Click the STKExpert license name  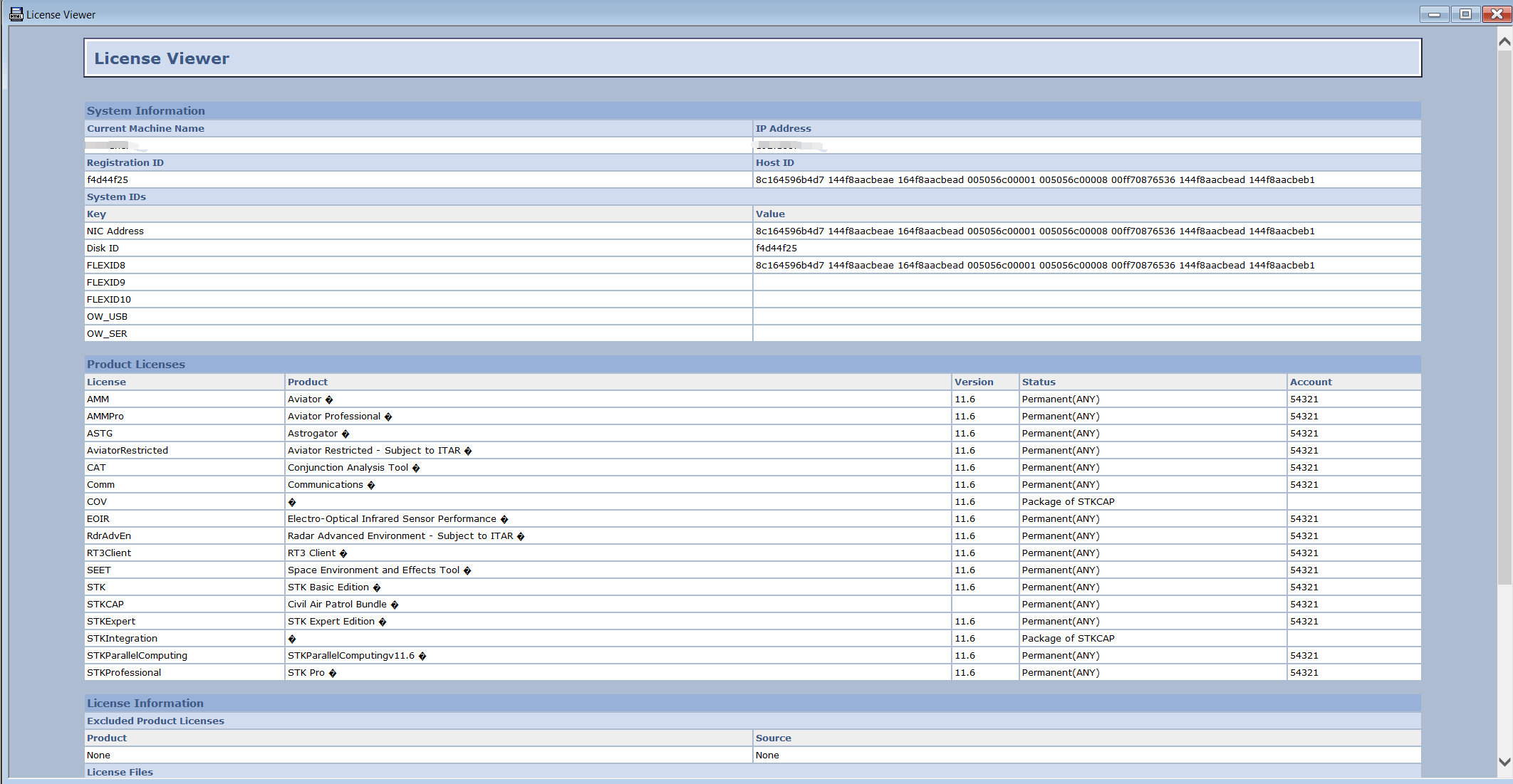pyautogui.click(x=111, y=622)
